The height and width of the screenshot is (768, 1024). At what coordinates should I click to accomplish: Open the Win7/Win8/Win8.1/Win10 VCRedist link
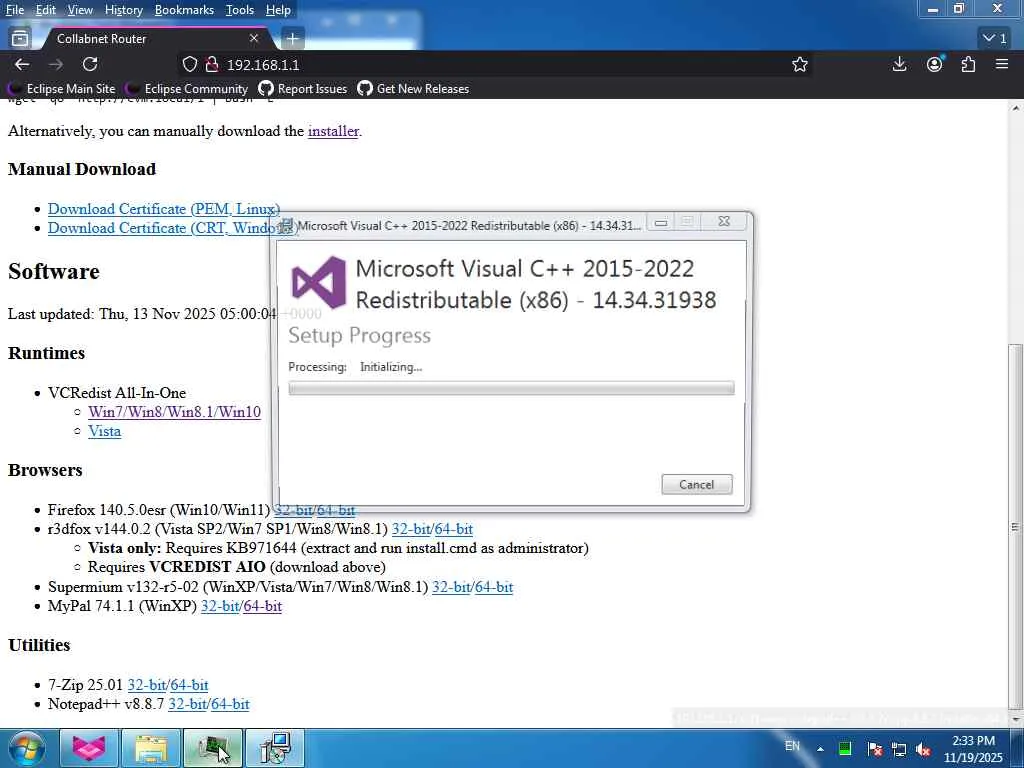click(174, 412)
